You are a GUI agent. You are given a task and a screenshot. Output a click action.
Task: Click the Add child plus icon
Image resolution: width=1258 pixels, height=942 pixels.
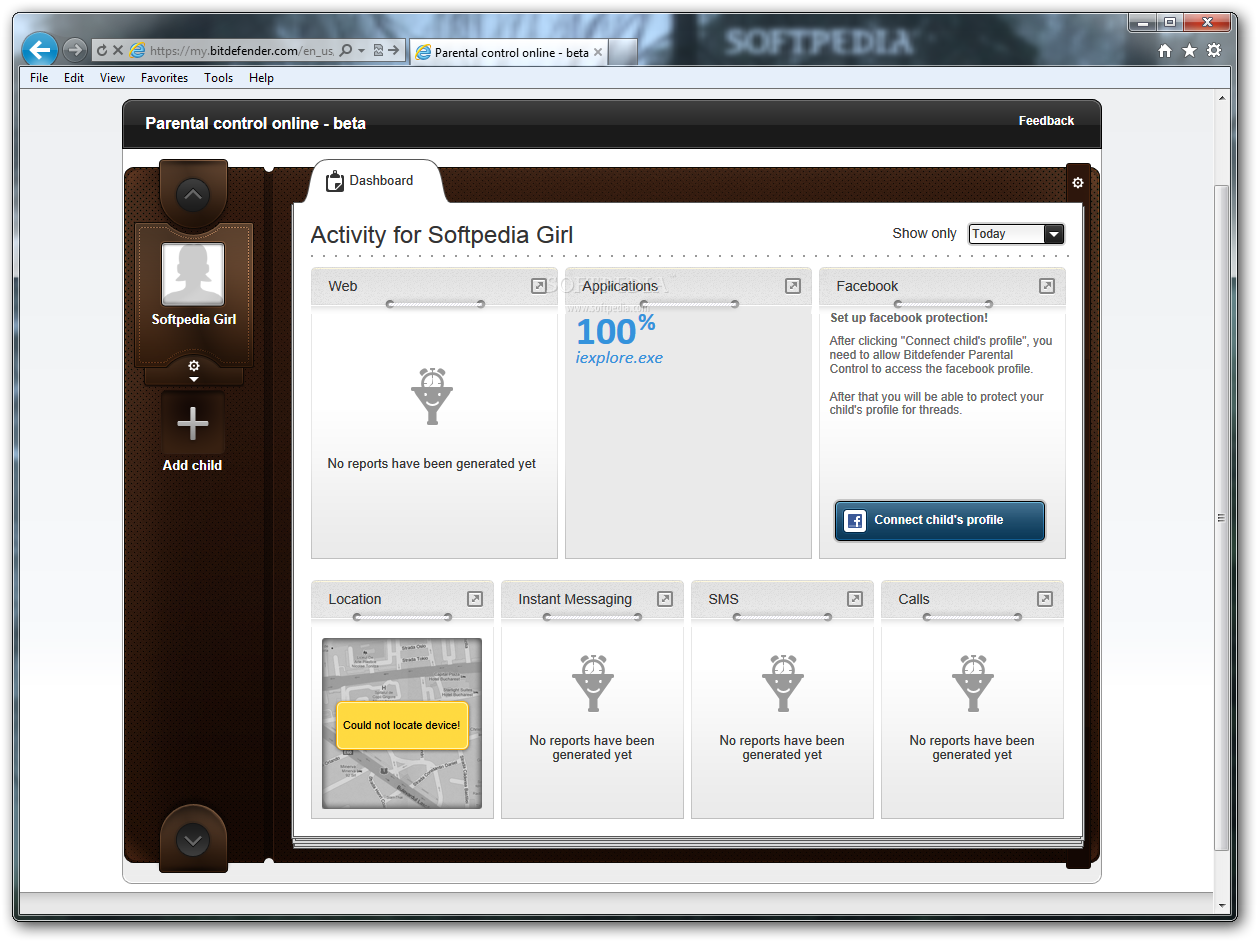[193, 424]
